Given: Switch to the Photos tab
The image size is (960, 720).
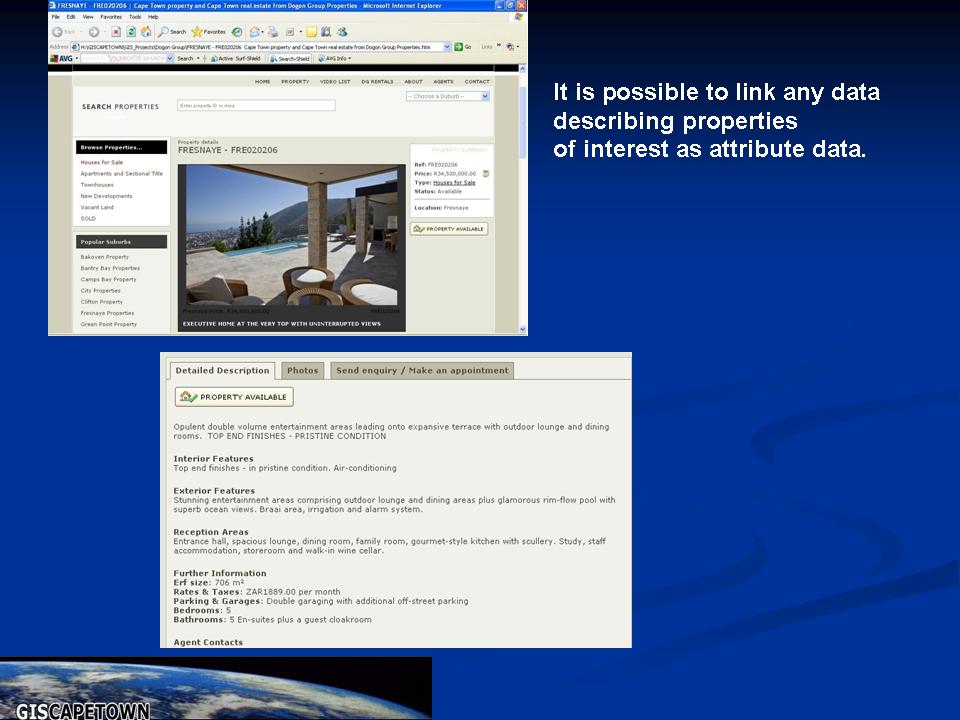Looking at the screenshot, I should click(x=302, y=370).
